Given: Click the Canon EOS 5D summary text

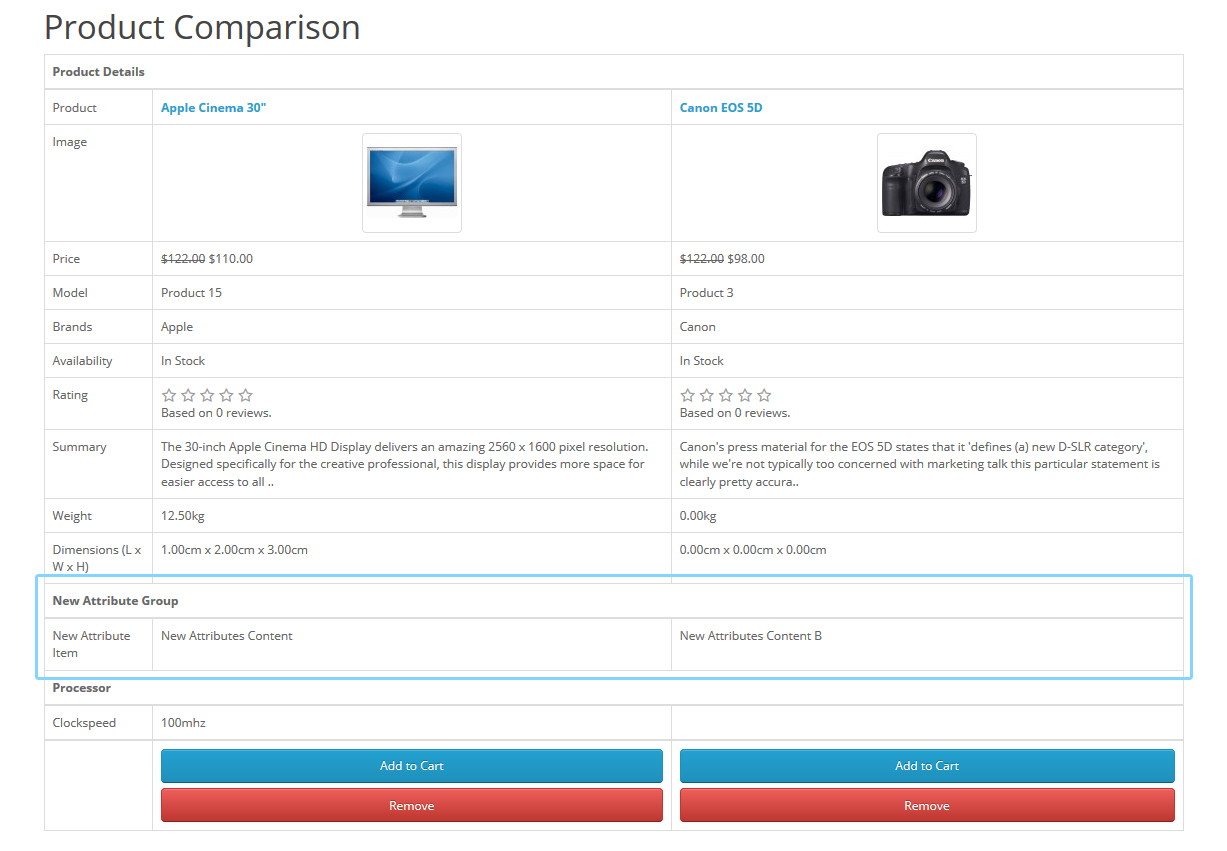Looking at the screenshot, I should coord(920,464).
